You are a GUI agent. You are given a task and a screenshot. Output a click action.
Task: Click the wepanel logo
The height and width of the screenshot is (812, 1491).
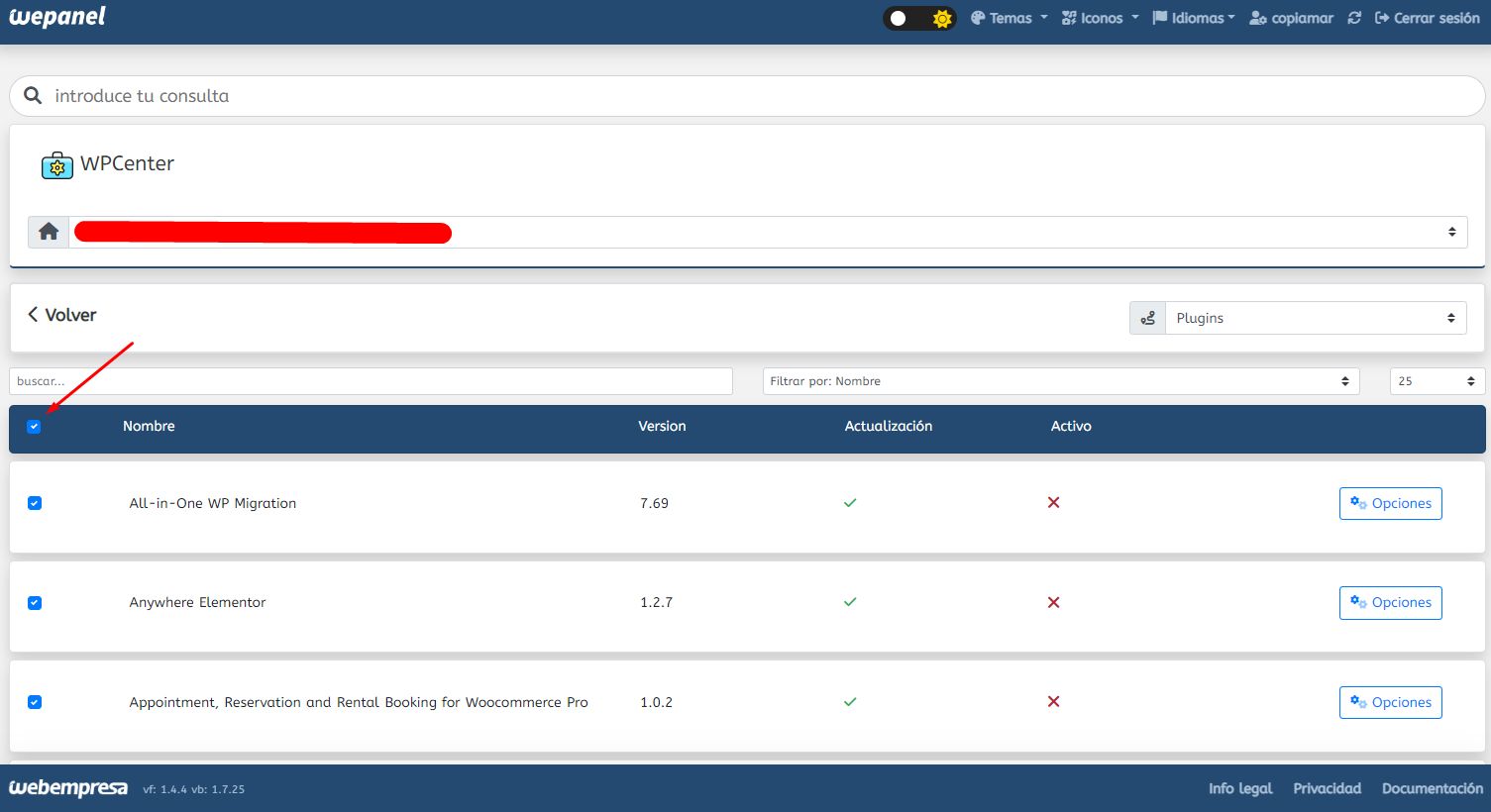click(x=56, y=18)
